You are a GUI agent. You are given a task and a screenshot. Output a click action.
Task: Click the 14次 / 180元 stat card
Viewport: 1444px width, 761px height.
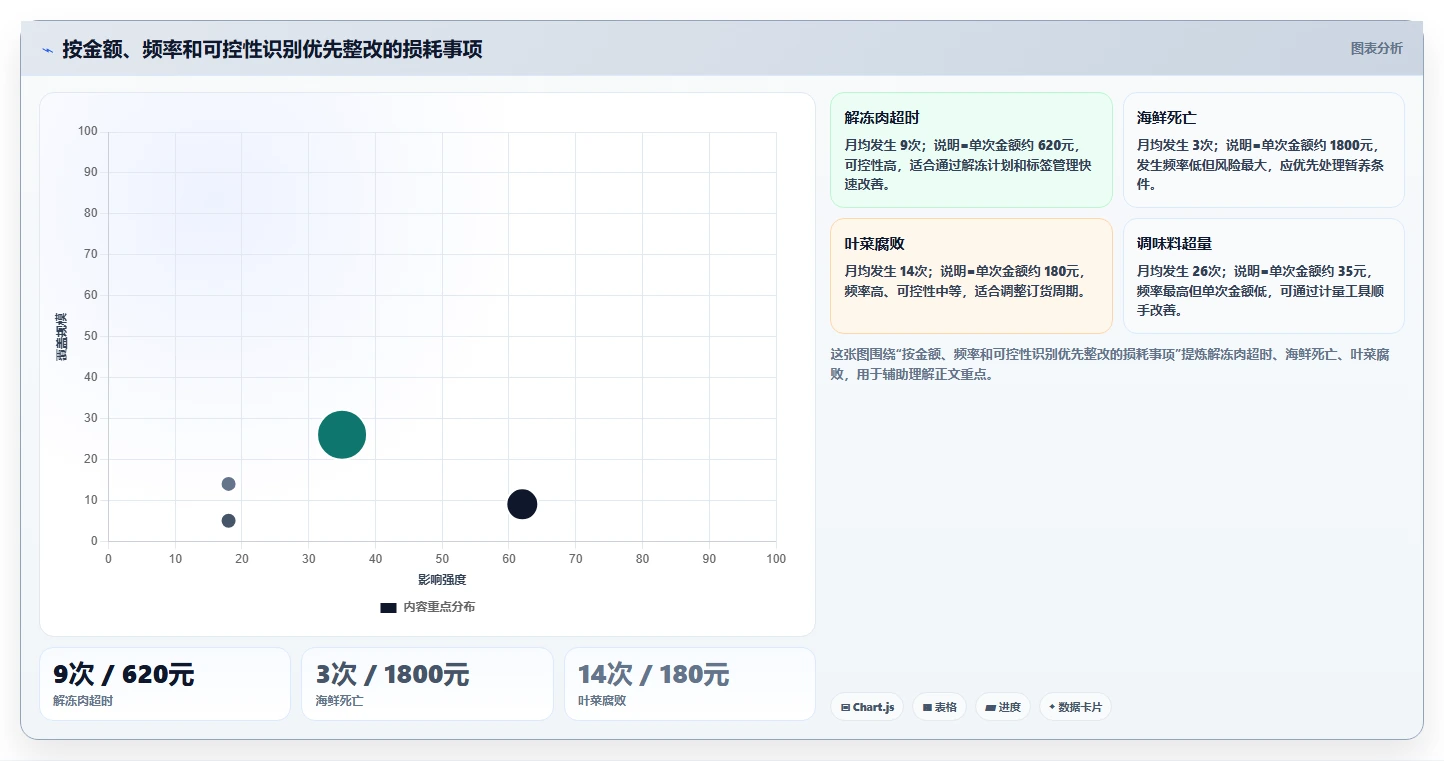click(x=690, y=684)
